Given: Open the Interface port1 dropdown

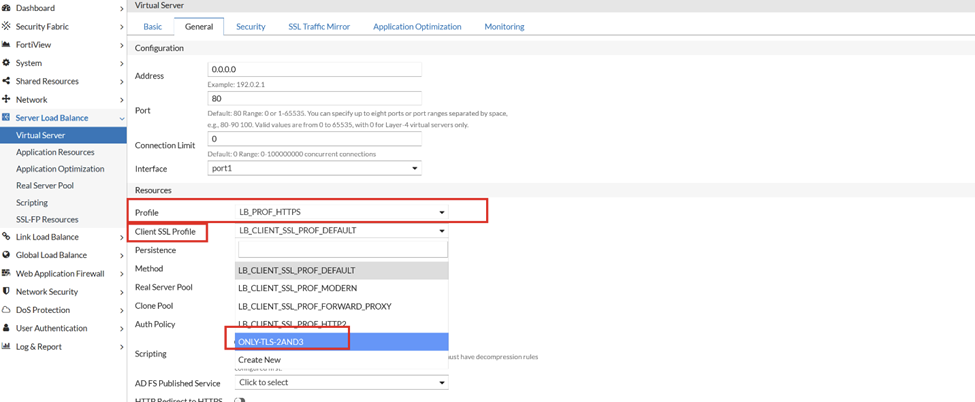Looking at the screenshot, I should (315, 169).
